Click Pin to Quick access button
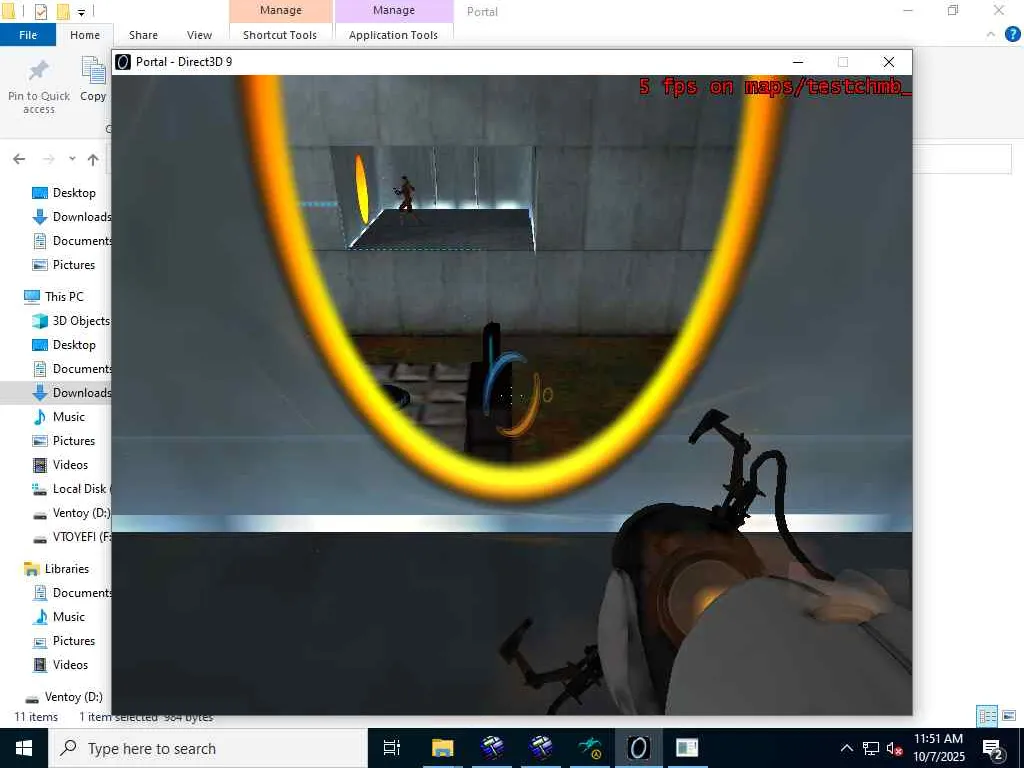Screen dimensions: 1024x768 pyautogui.click(x=39, y=87)
